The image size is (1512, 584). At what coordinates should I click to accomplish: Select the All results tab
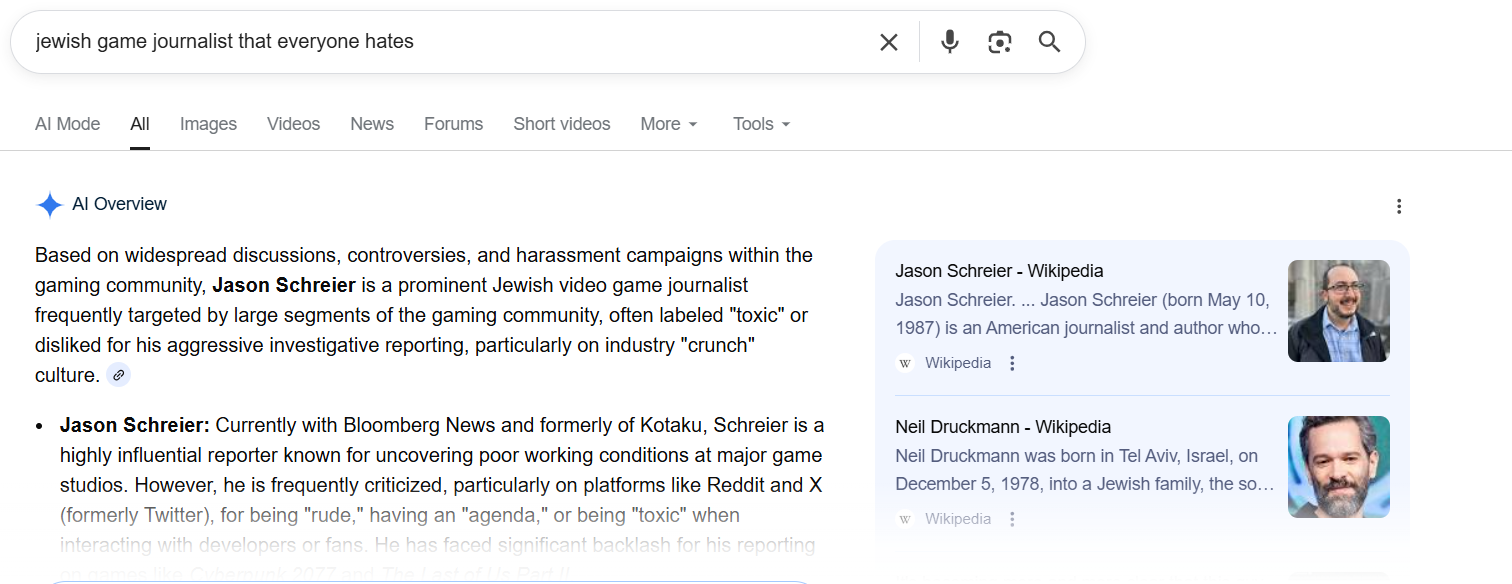click(x=140, y=124)
